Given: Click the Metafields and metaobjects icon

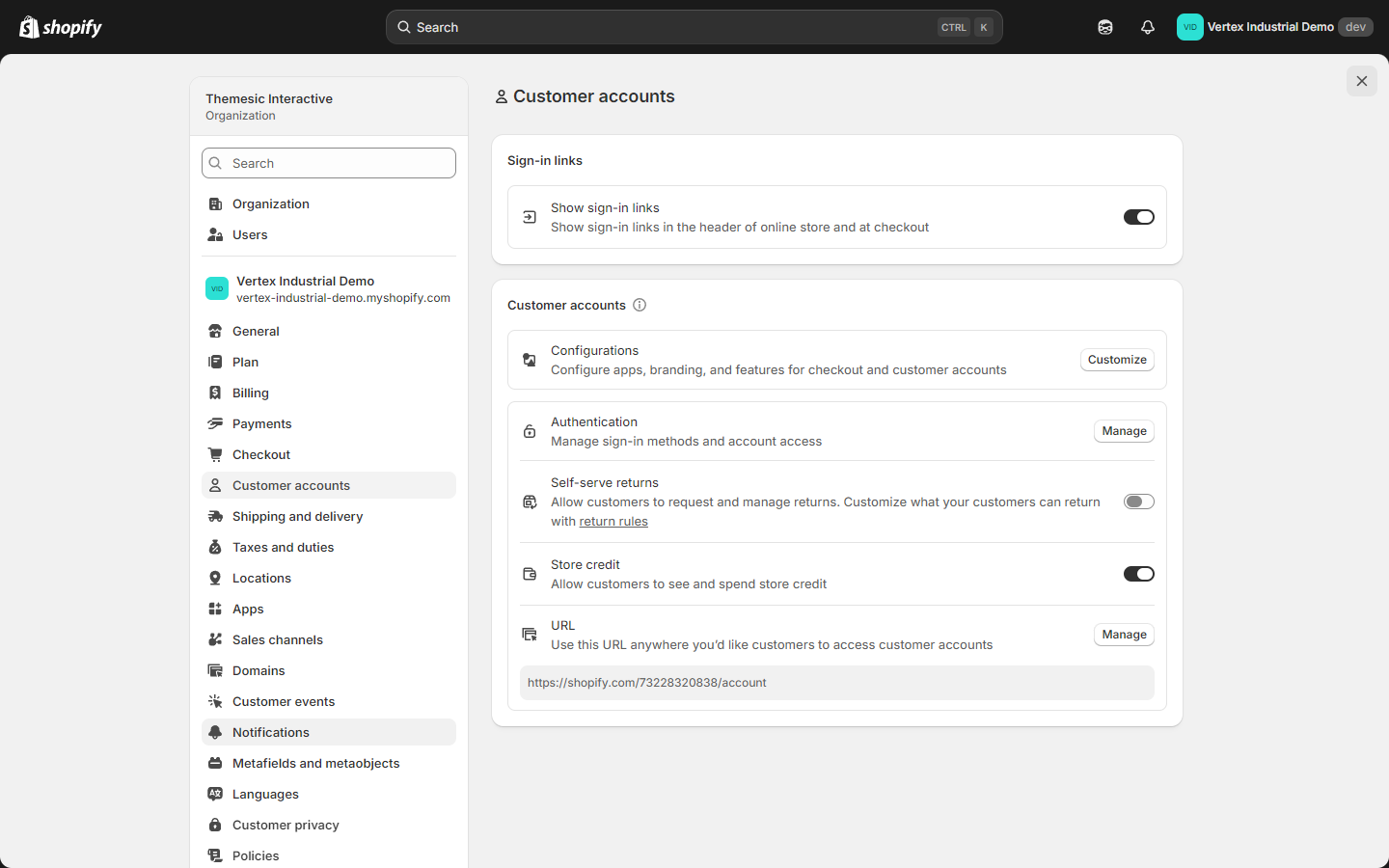Looking at the screenshot, I should (215, 763).
